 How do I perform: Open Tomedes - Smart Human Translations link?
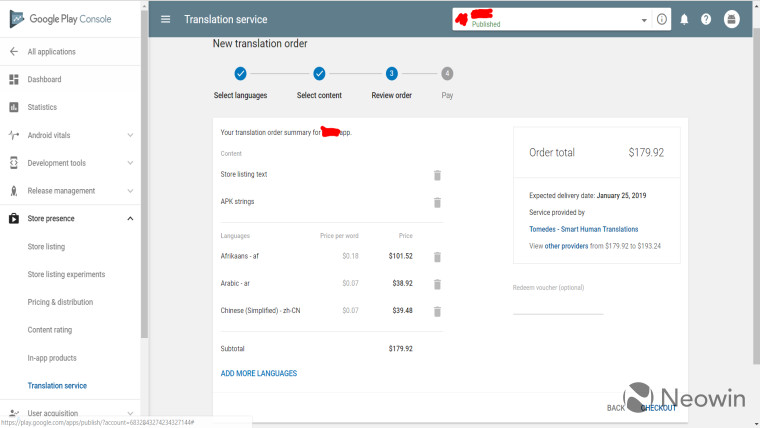coord(584,229)
